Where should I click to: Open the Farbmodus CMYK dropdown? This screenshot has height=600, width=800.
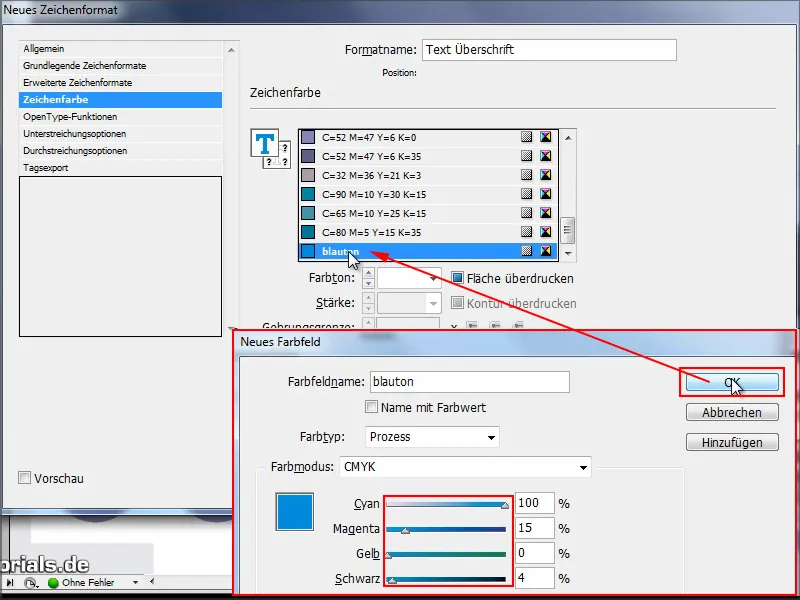tap(465, 467)
